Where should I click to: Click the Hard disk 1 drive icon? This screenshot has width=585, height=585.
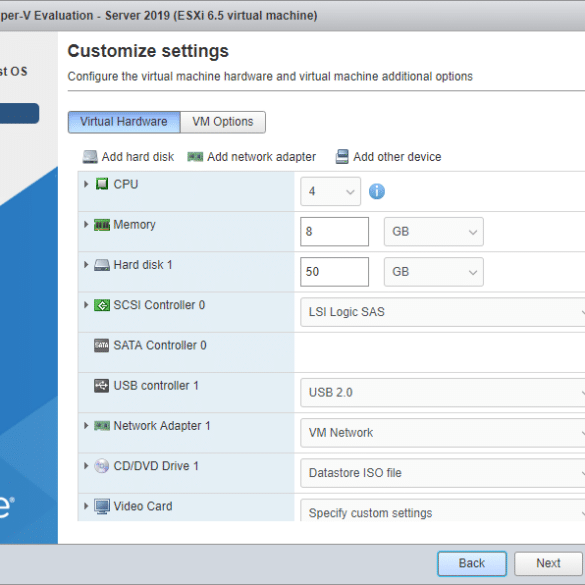(102, 265)
